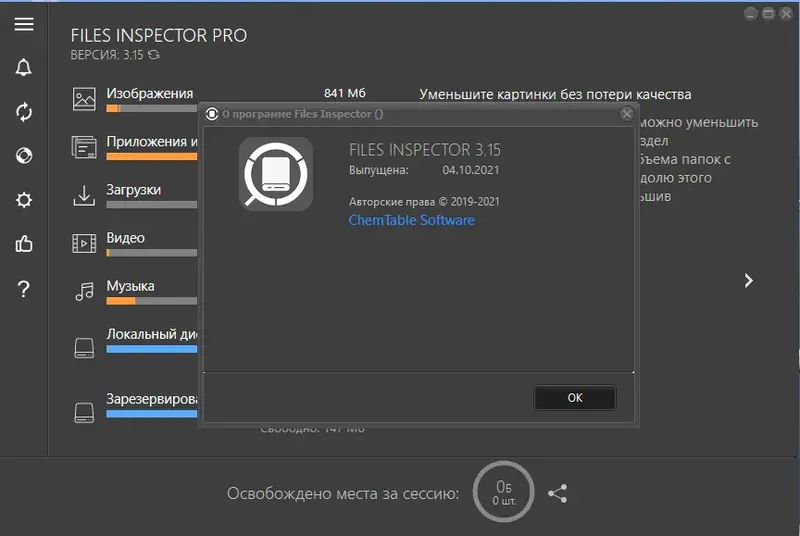
Task: Open the Видео category
Action: [x=126, y=238]
